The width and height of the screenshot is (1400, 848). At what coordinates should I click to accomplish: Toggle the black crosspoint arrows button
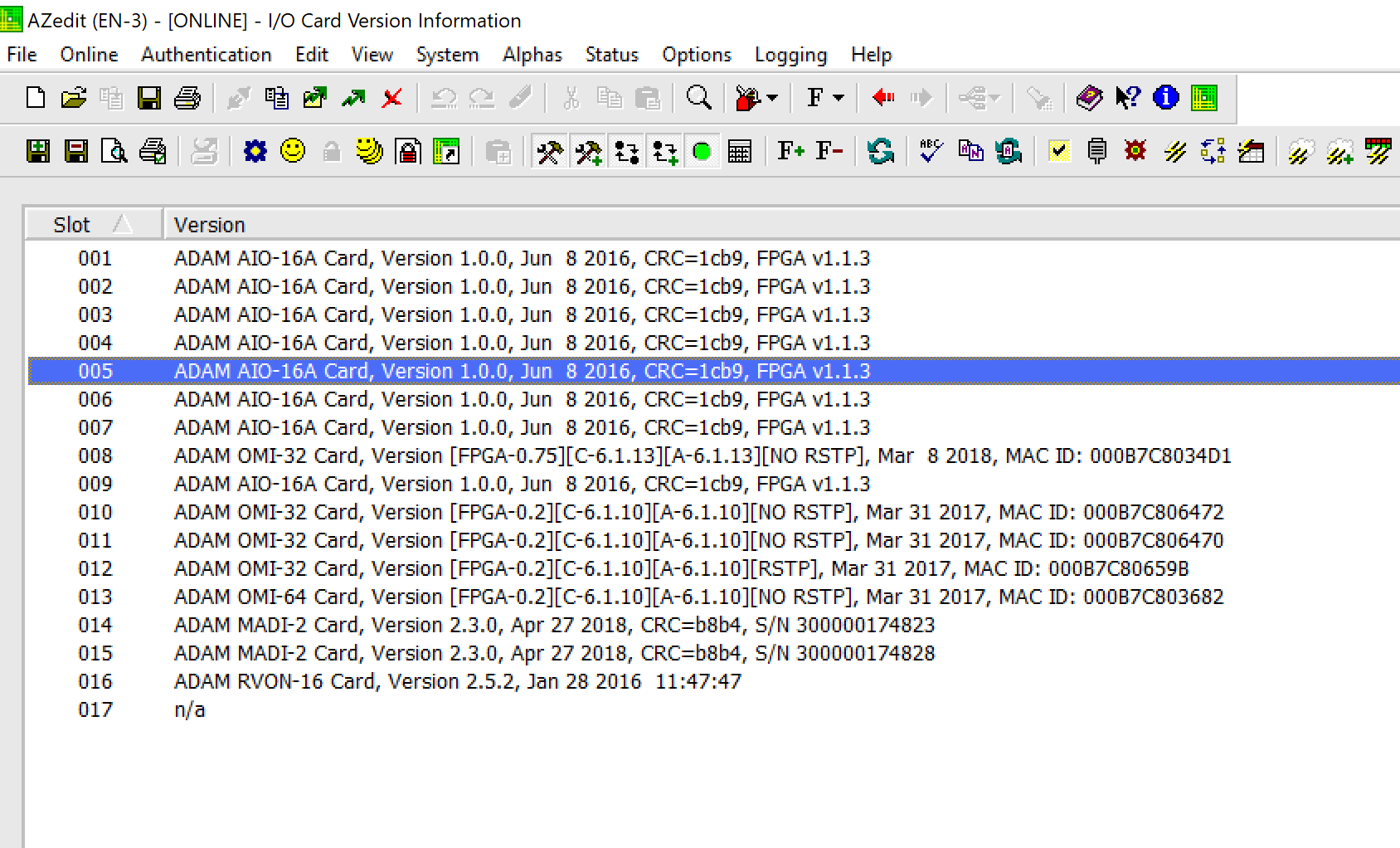[626, 151]
